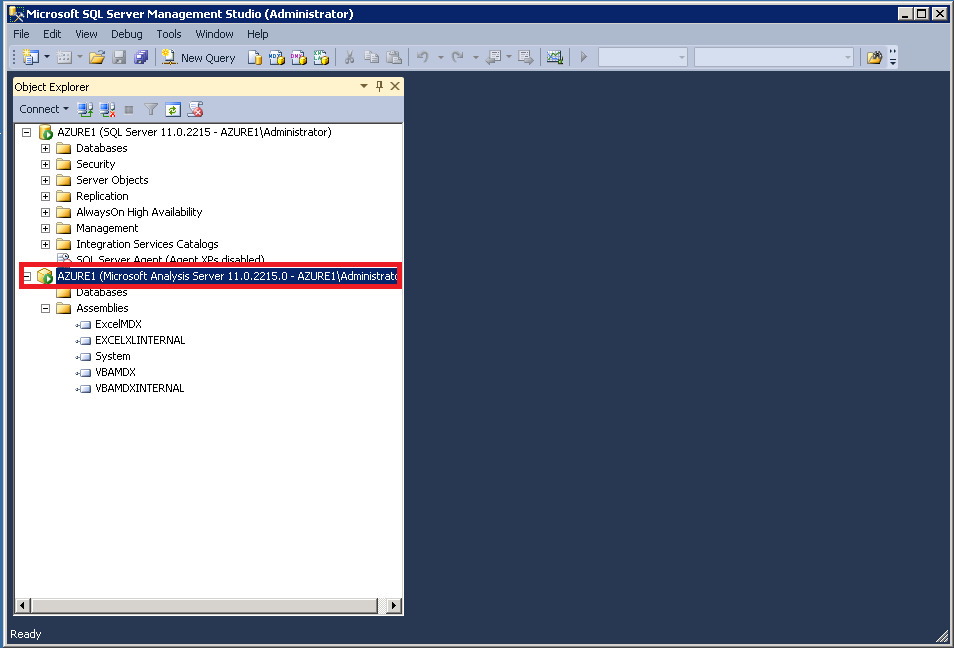Click Object Explorer scrollbar right arrow

(394, 605)
